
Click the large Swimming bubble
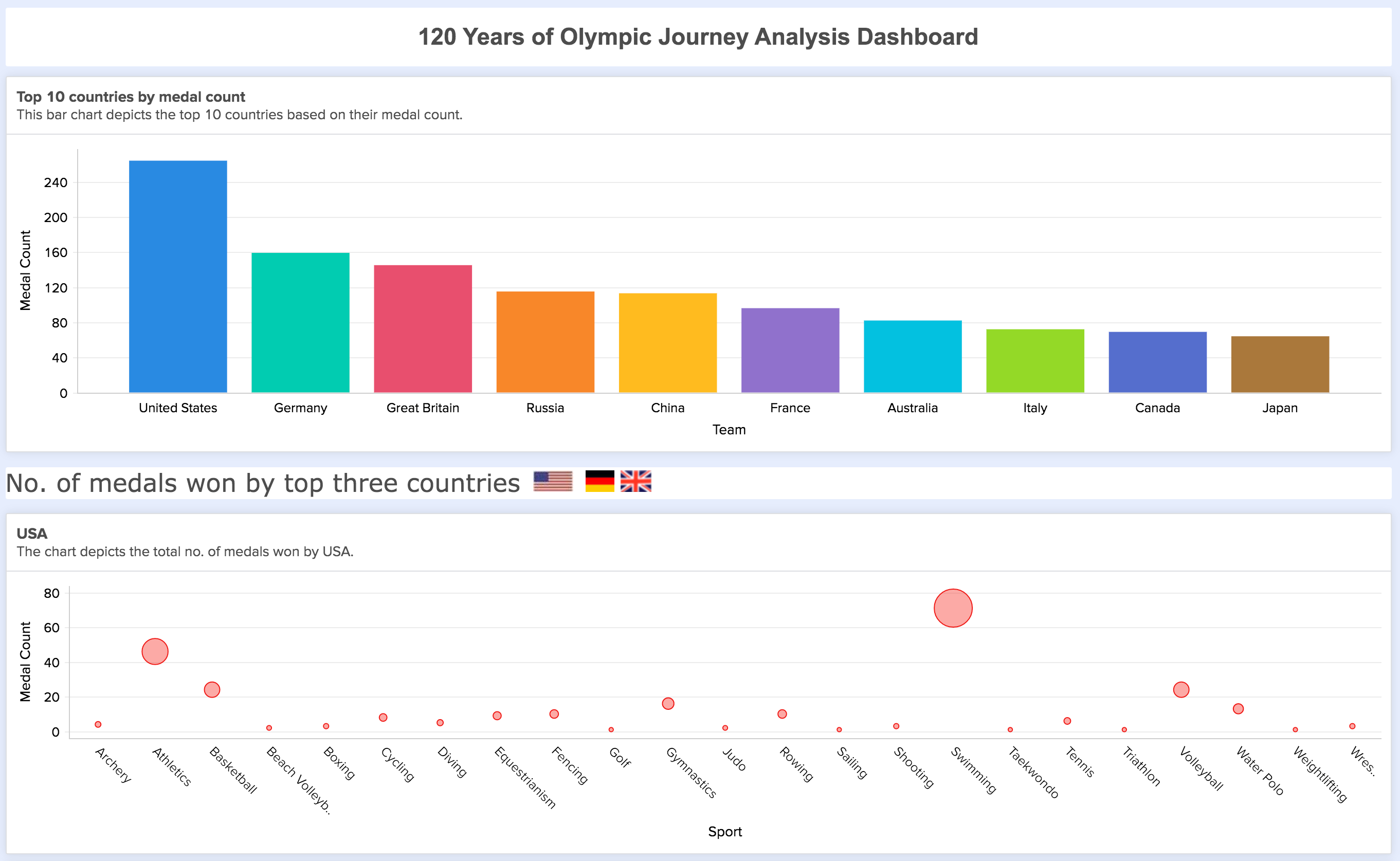click(x=953, y=608)
